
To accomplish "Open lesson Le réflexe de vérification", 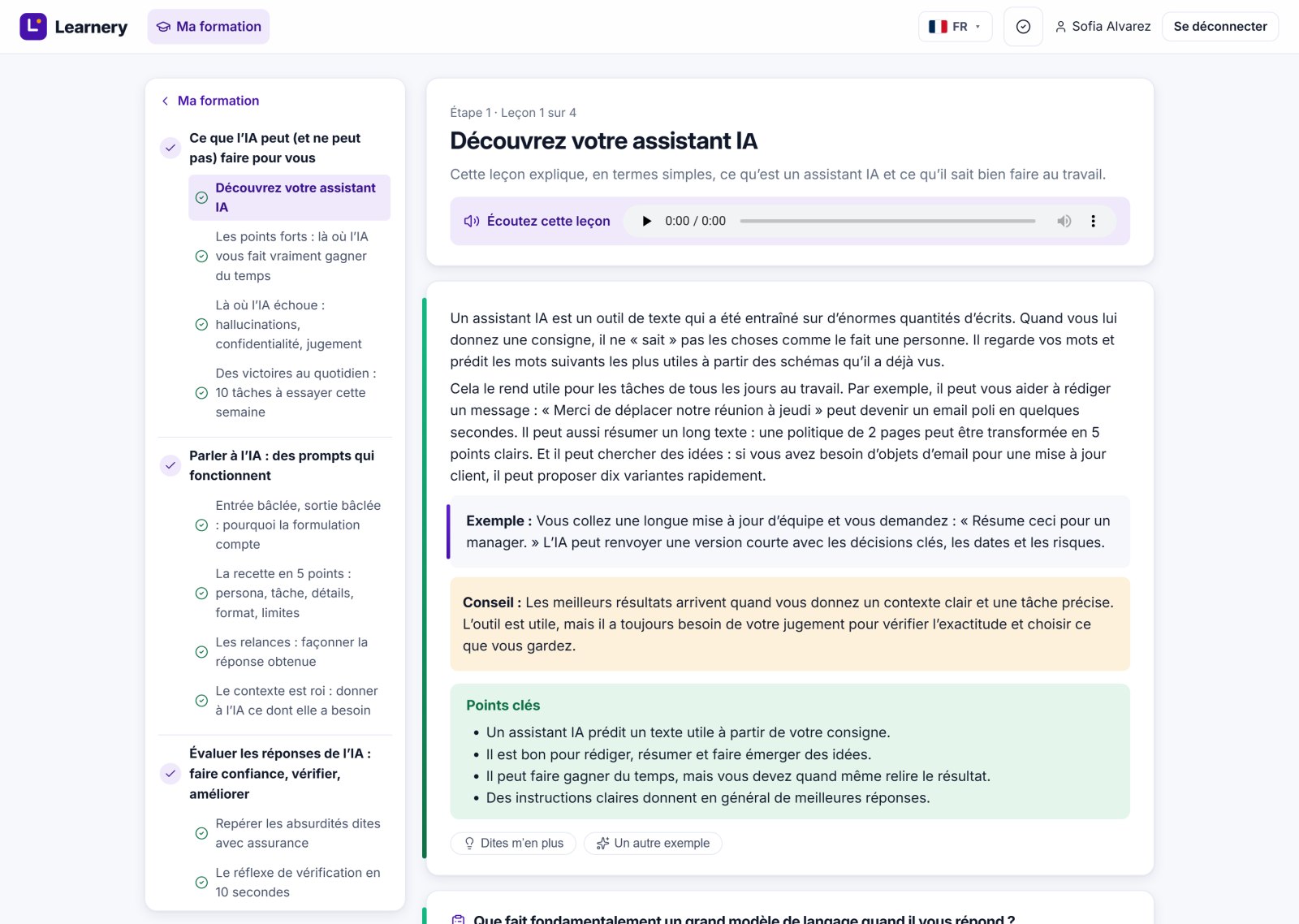I will 289,883.
